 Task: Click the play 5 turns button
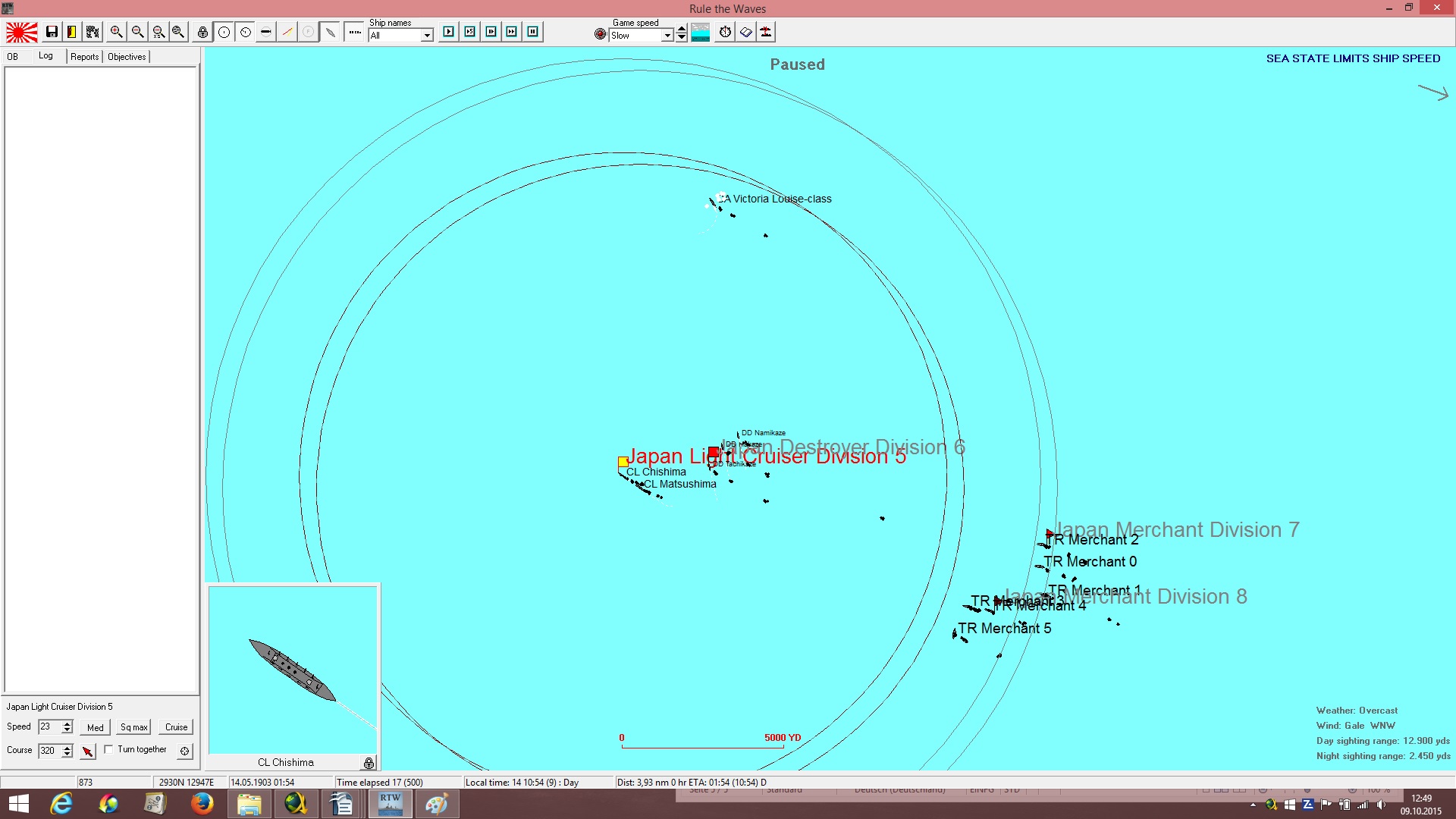(470, 32)
